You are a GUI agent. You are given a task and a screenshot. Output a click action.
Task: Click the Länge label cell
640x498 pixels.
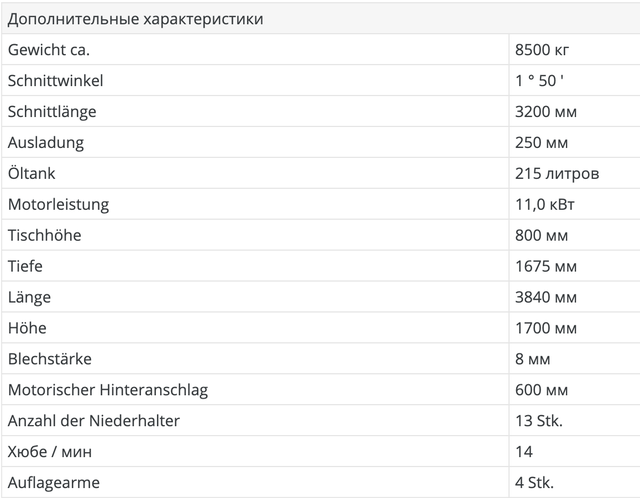point(29,297)
